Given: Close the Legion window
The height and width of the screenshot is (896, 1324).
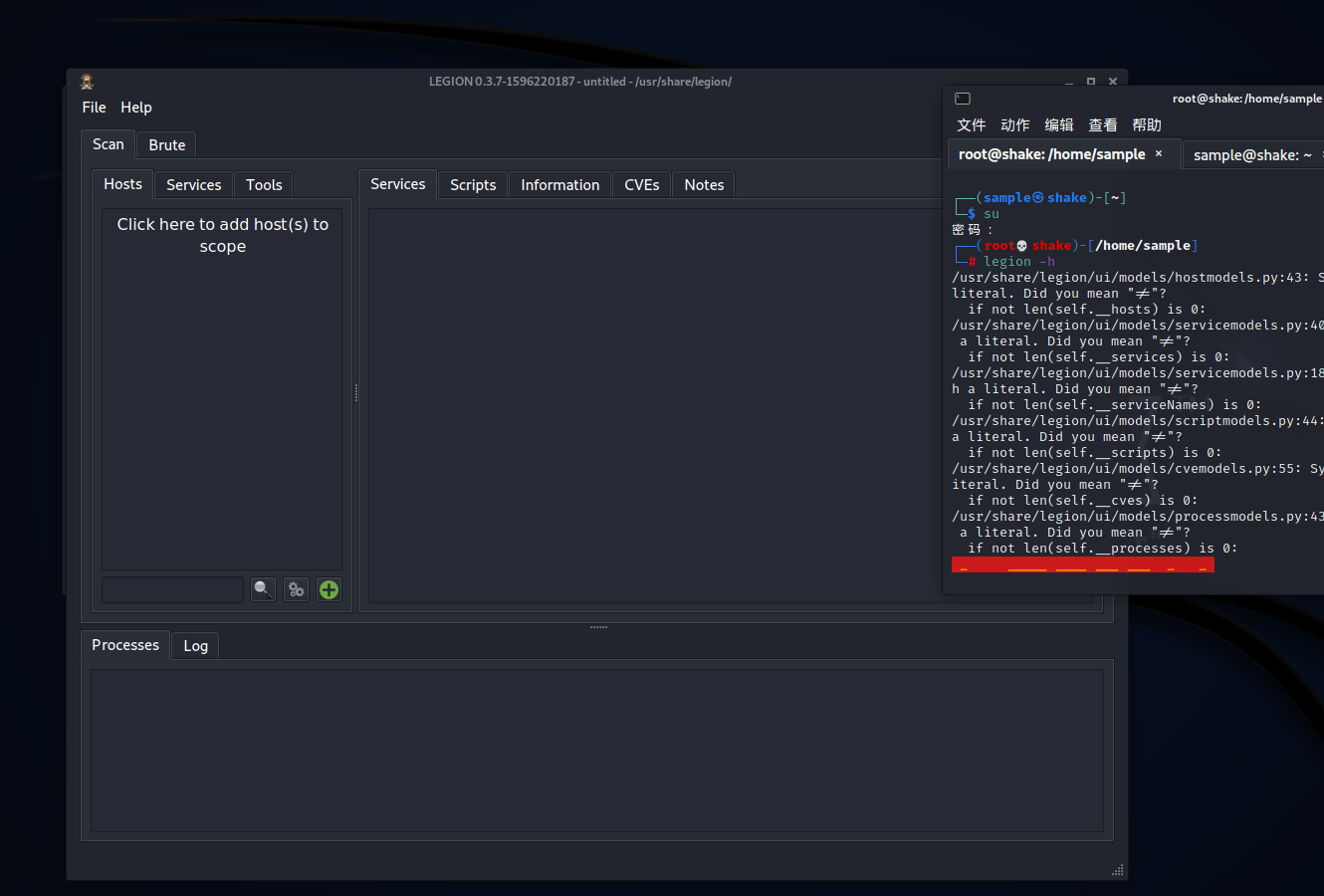Looking at the screenshot, I should point(1113,82).
